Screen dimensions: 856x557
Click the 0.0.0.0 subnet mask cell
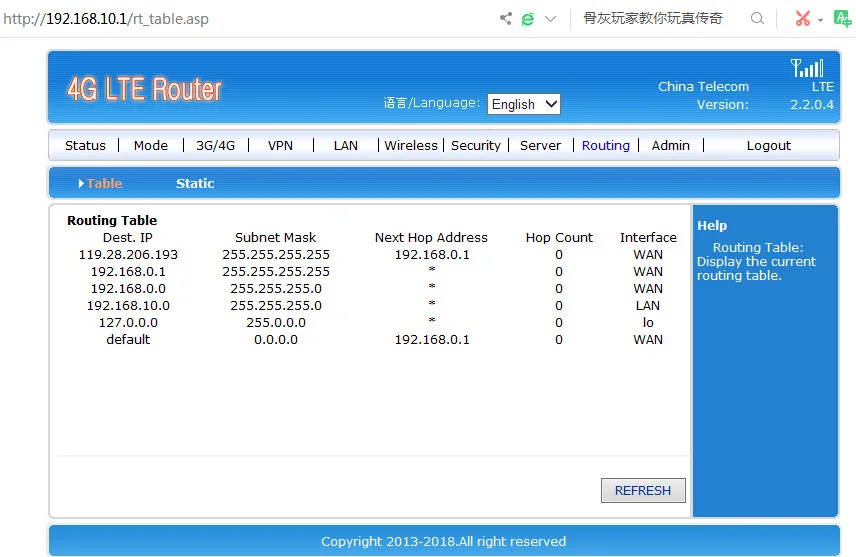[x=276, y=339]
